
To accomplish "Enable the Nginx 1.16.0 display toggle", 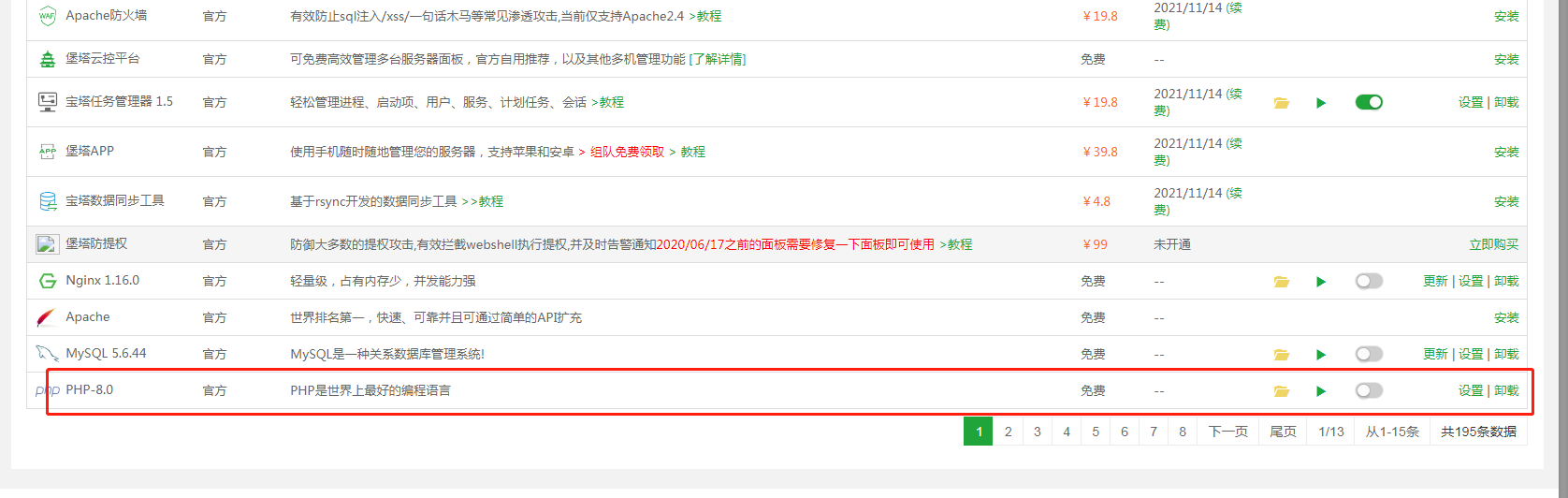I will pyautogui.click(x=1369, y=281).
